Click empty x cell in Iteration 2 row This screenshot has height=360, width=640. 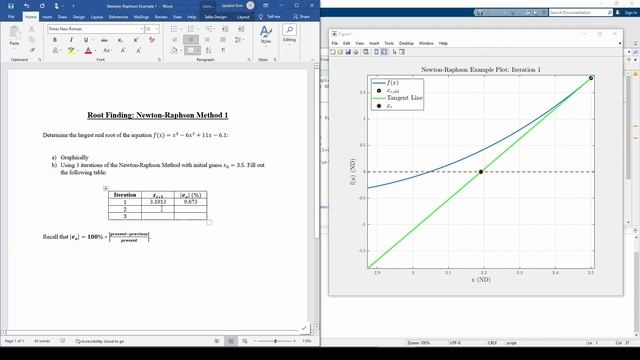[158, 209]
